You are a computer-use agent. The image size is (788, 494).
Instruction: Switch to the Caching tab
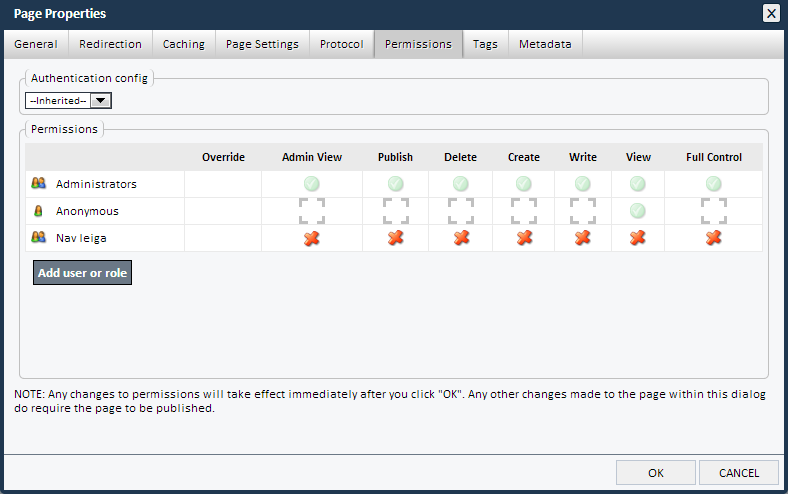[x=183, y=44]
